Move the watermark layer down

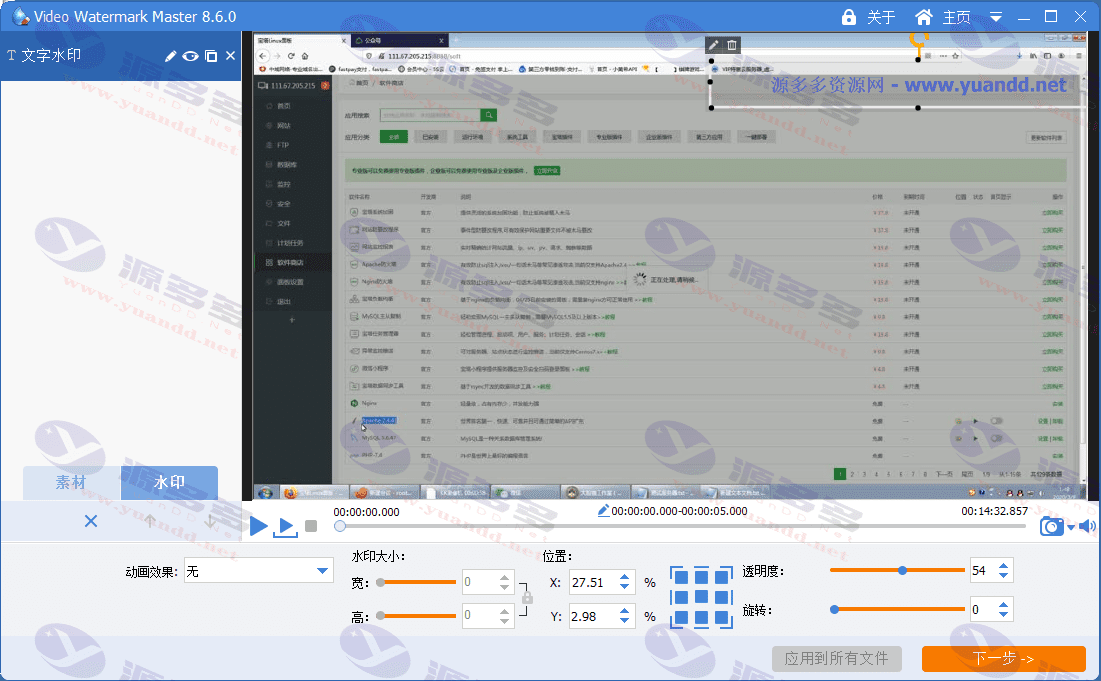210,521
